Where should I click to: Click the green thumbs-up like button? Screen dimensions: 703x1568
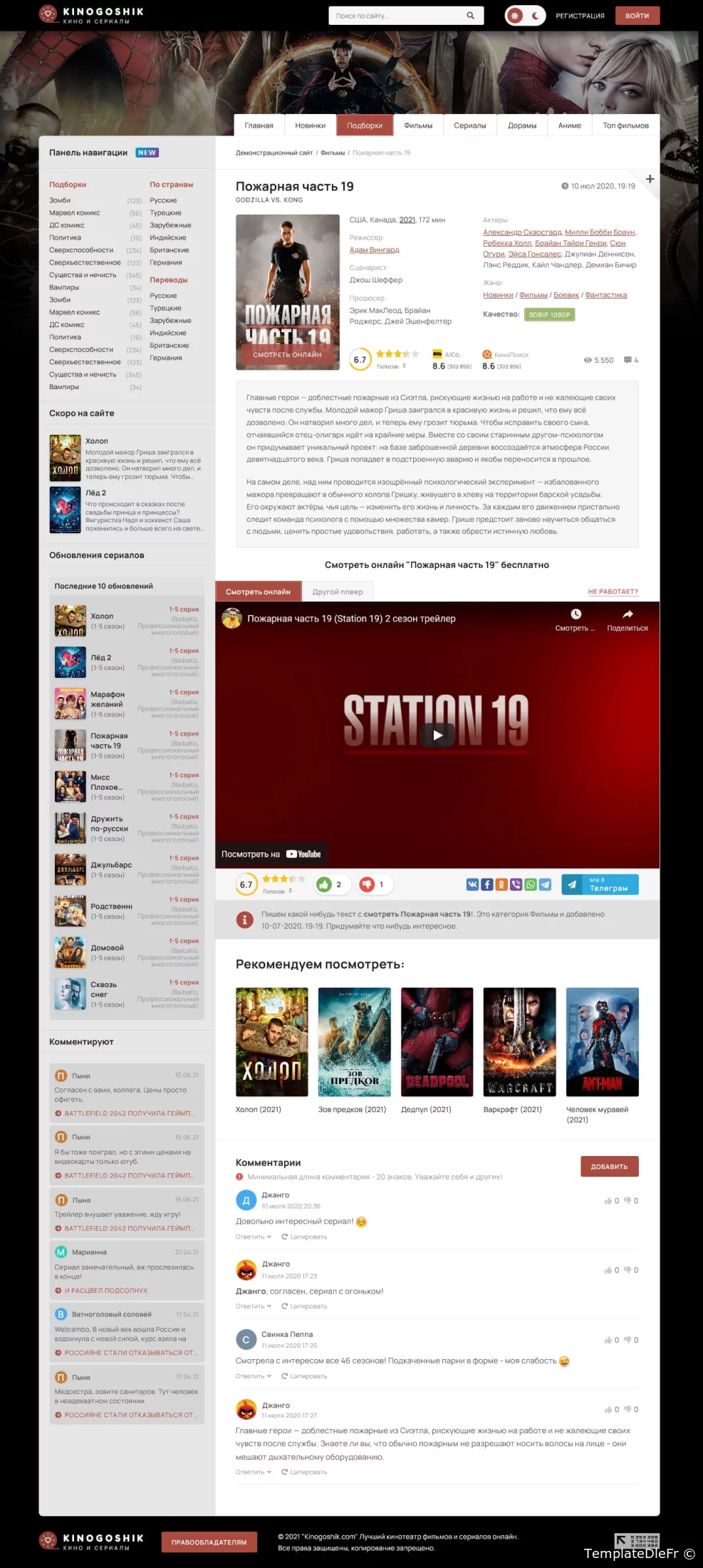pos(325,884)
